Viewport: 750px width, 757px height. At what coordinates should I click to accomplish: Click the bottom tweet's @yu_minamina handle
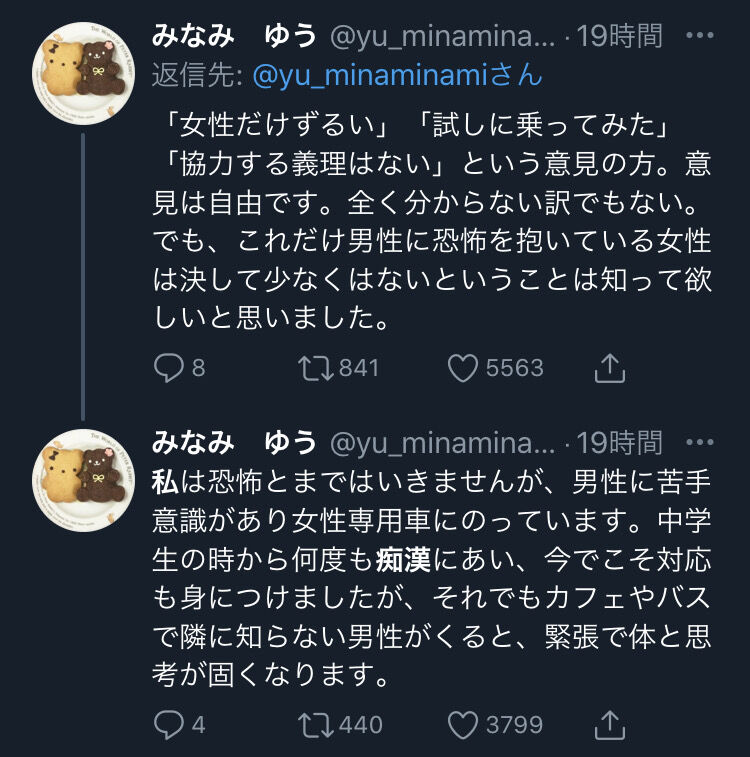pos(442,442)
